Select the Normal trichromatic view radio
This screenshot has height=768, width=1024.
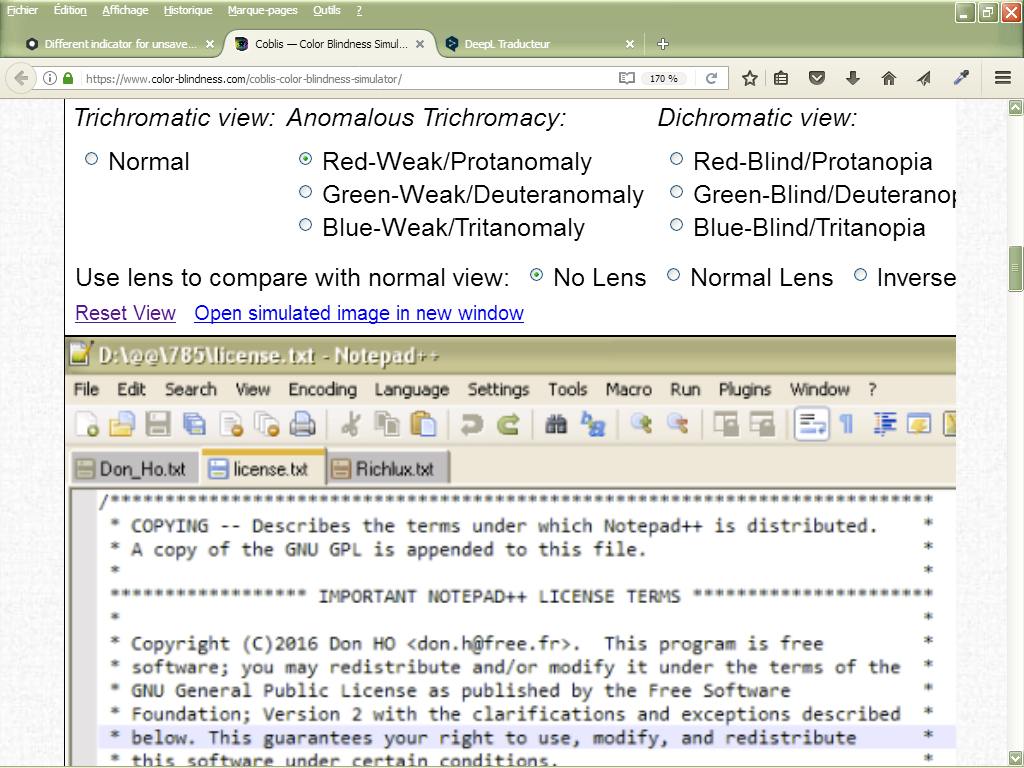point(91,159)
